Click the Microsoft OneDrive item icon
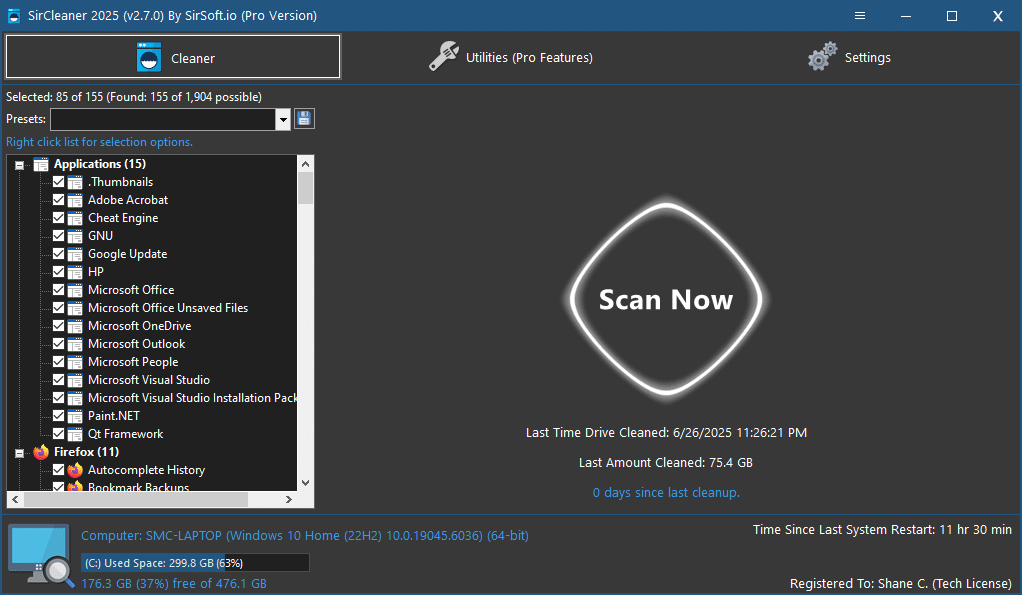The image size is (1022, 595). [75, 326]
